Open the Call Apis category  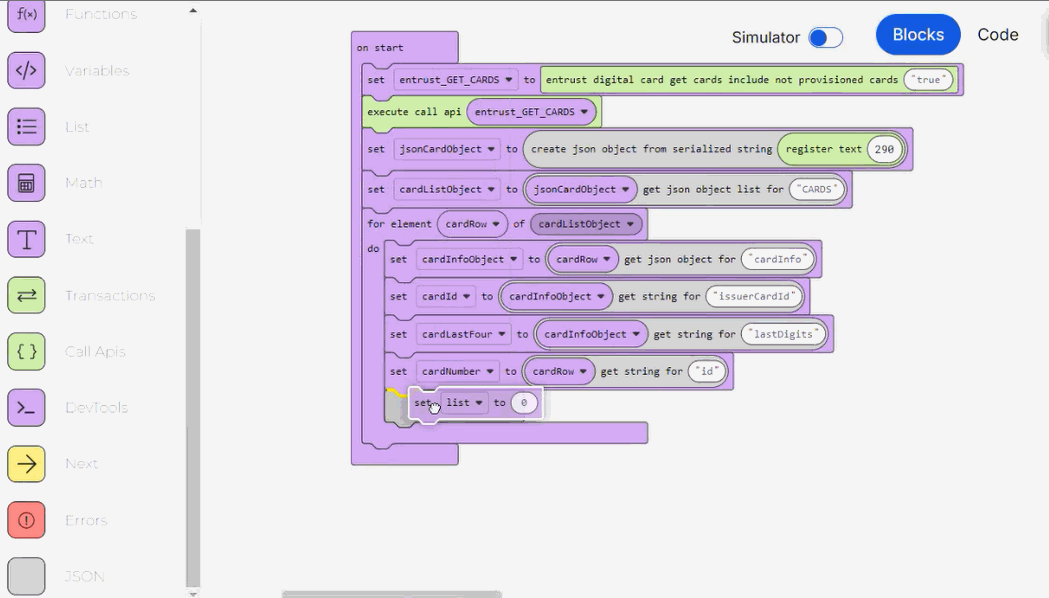25,351
